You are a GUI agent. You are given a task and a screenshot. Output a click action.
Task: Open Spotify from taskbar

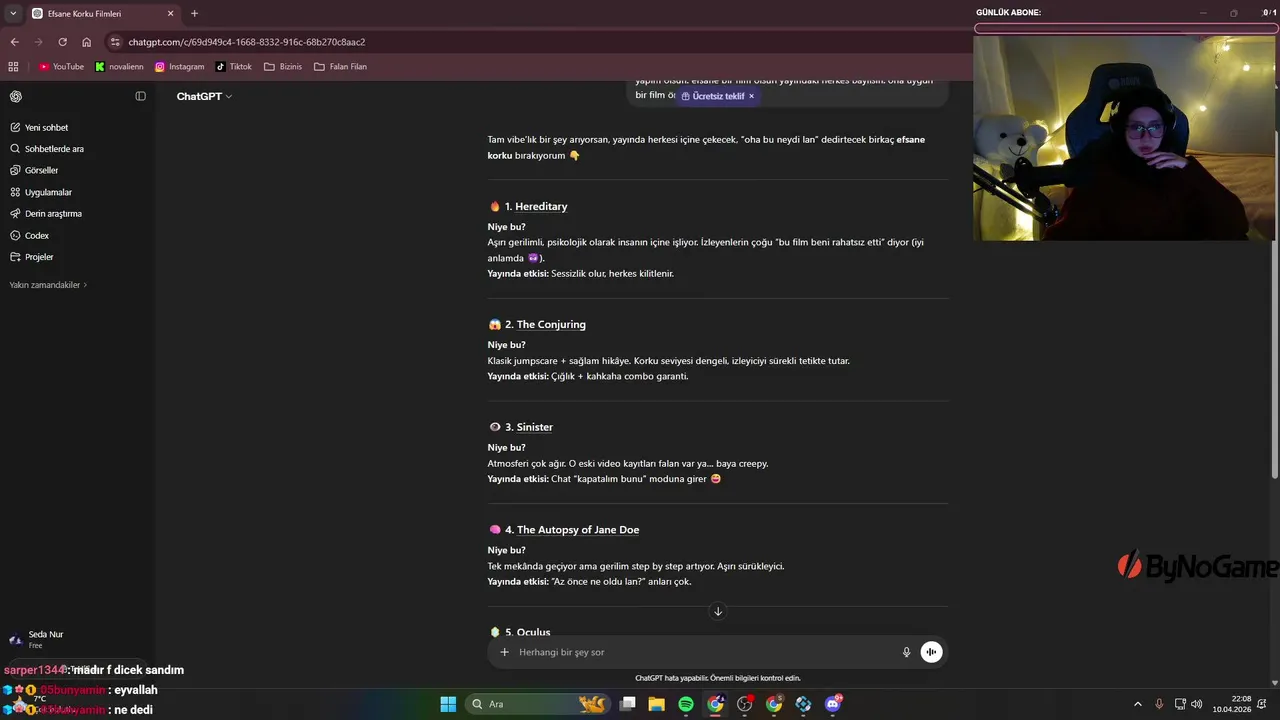pos(686,704)
